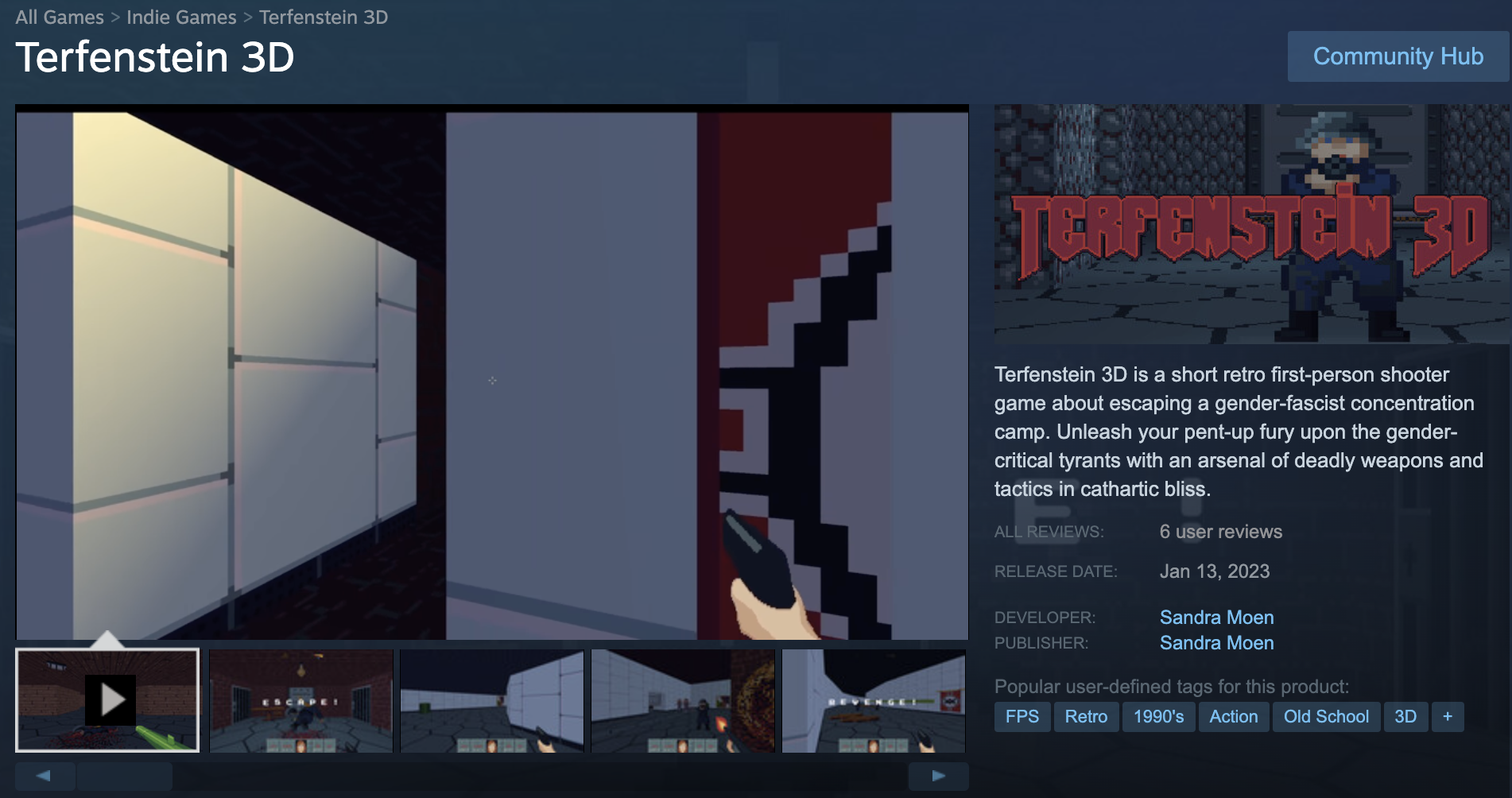Open developer Sandra Moen link
This screenshot has width=1512, height=798.
pos(1216,618)
